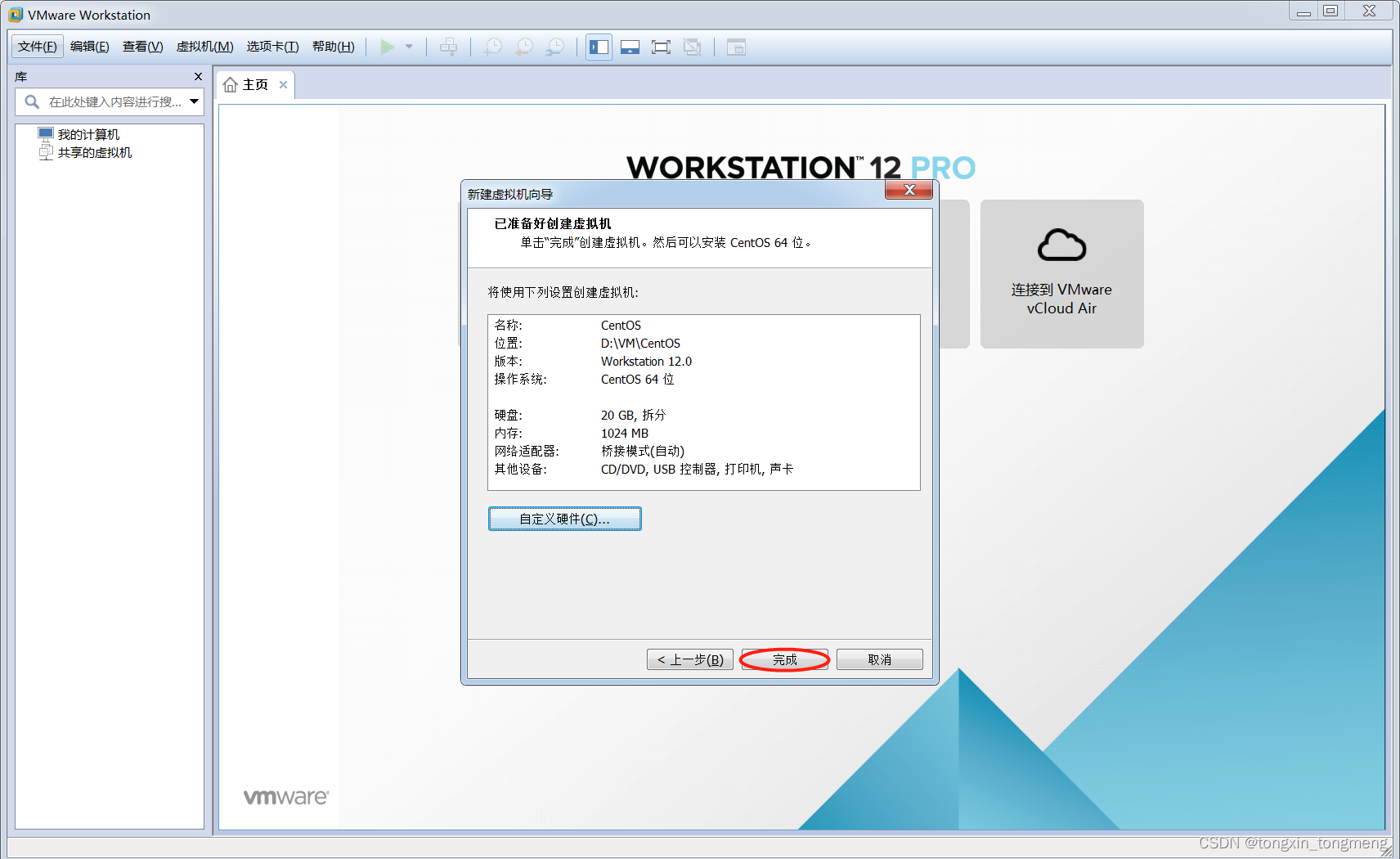Open the power options dropdown arrow
Screen dimensions: 1400x859
409,47
